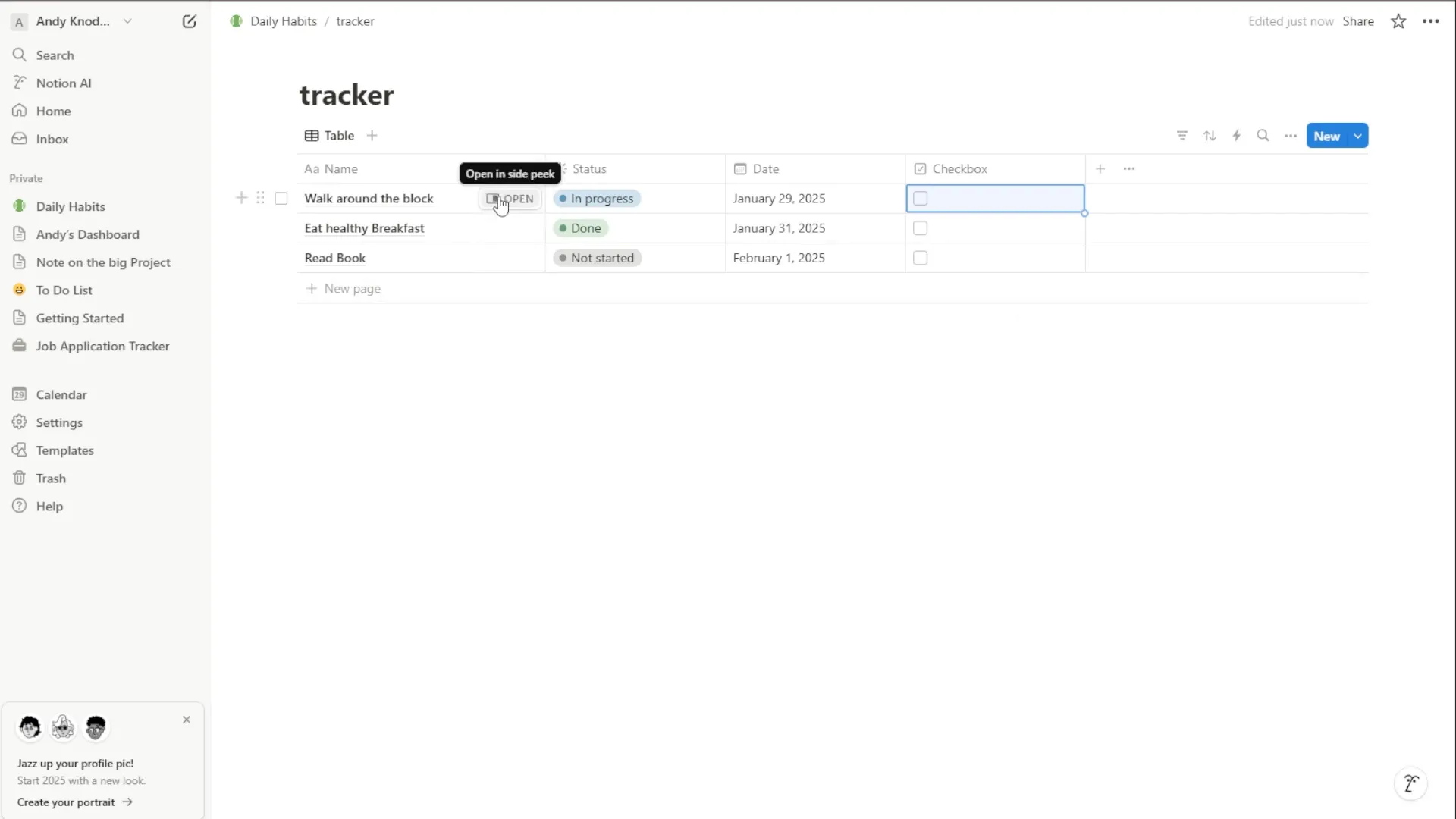Click the search icon in toolbar
This screenshot has height=819, width=1456.
coord(1262,135)
